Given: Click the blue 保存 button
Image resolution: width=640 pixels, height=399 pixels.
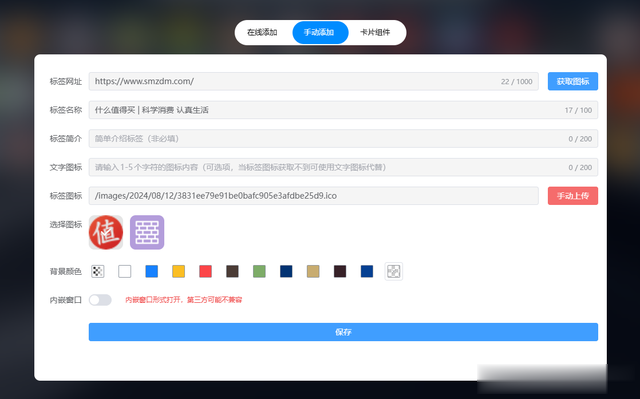Looking at the screenshot, I should tap(343, 332).
